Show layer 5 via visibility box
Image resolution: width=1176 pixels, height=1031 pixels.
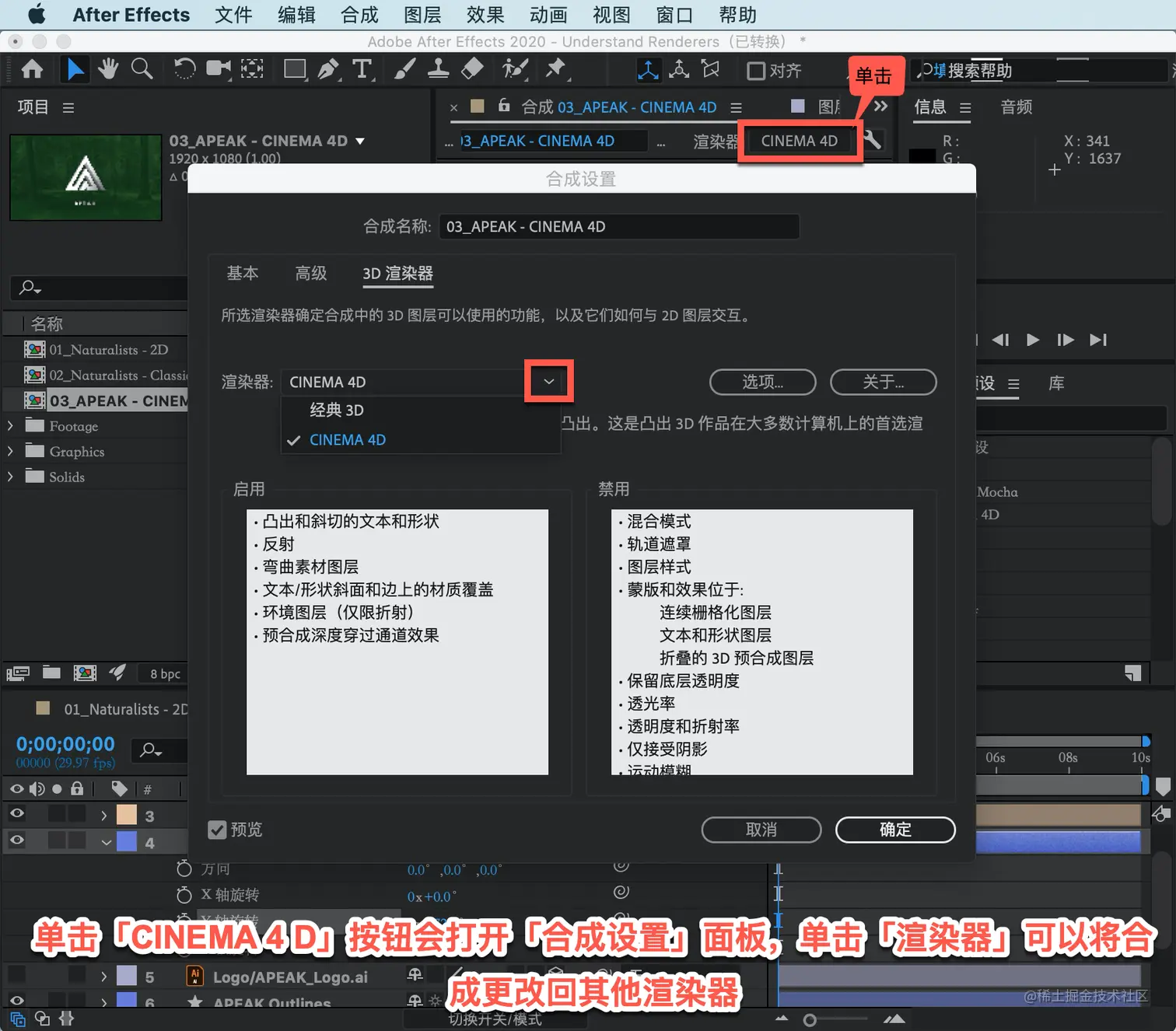click(x=16, y=974)
